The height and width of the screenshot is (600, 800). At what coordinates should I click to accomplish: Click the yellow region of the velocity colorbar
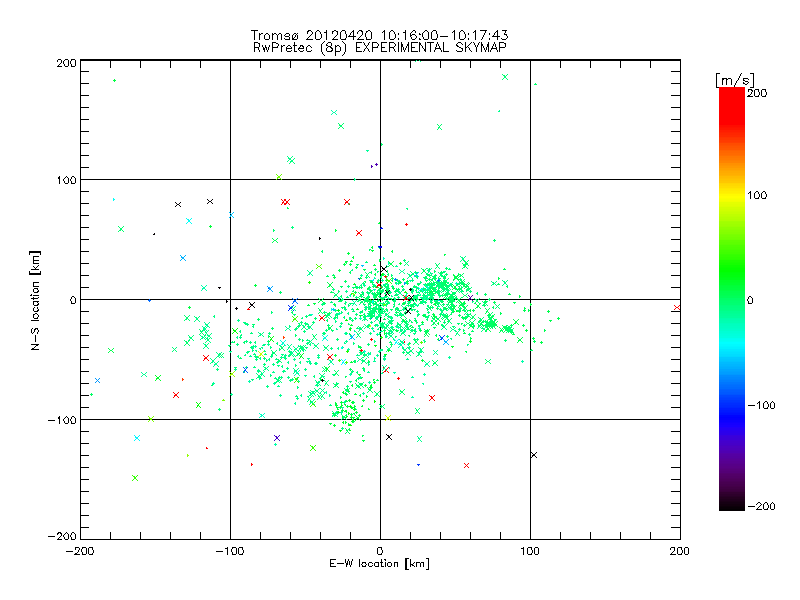732,195
